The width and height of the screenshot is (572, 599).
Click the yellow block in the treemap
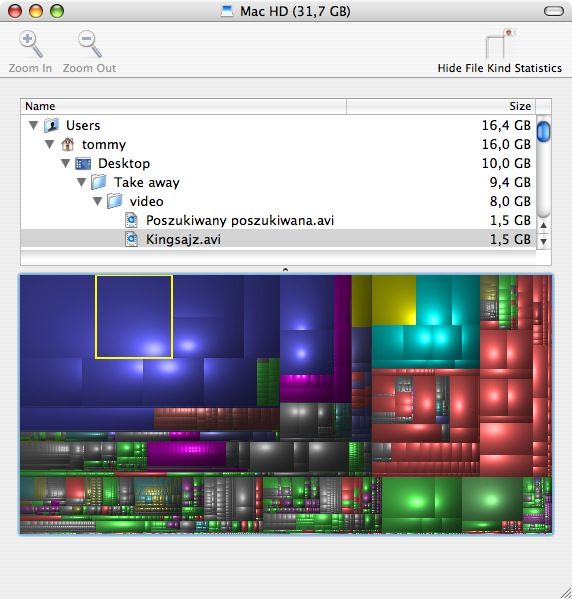pos(394,300)
